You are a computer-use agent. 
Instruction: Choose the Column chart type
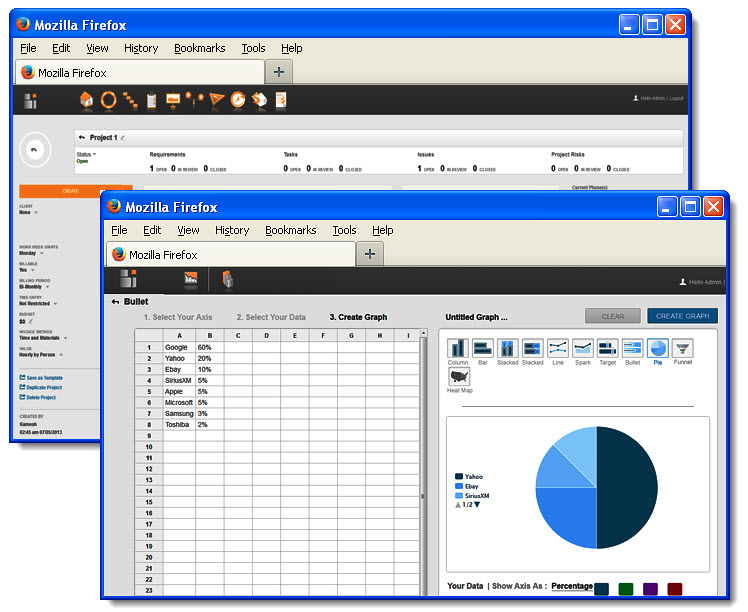[x=457, y=352]
